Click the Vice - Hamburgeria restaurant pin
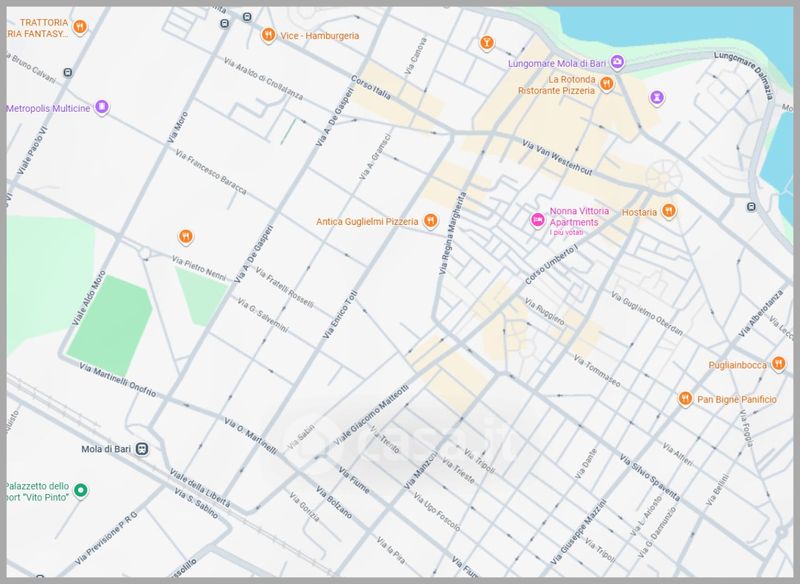The image size is (800, 584). 268,36
